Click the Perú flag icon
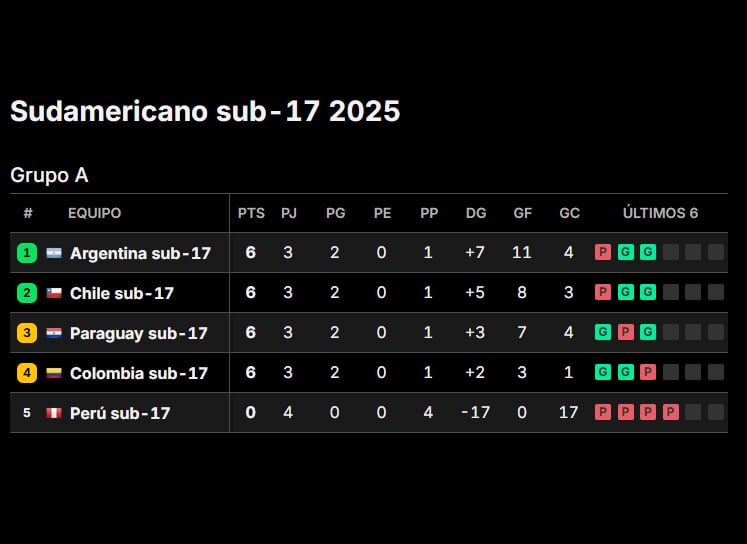This screenshot has height=544, width=747. 54,413
